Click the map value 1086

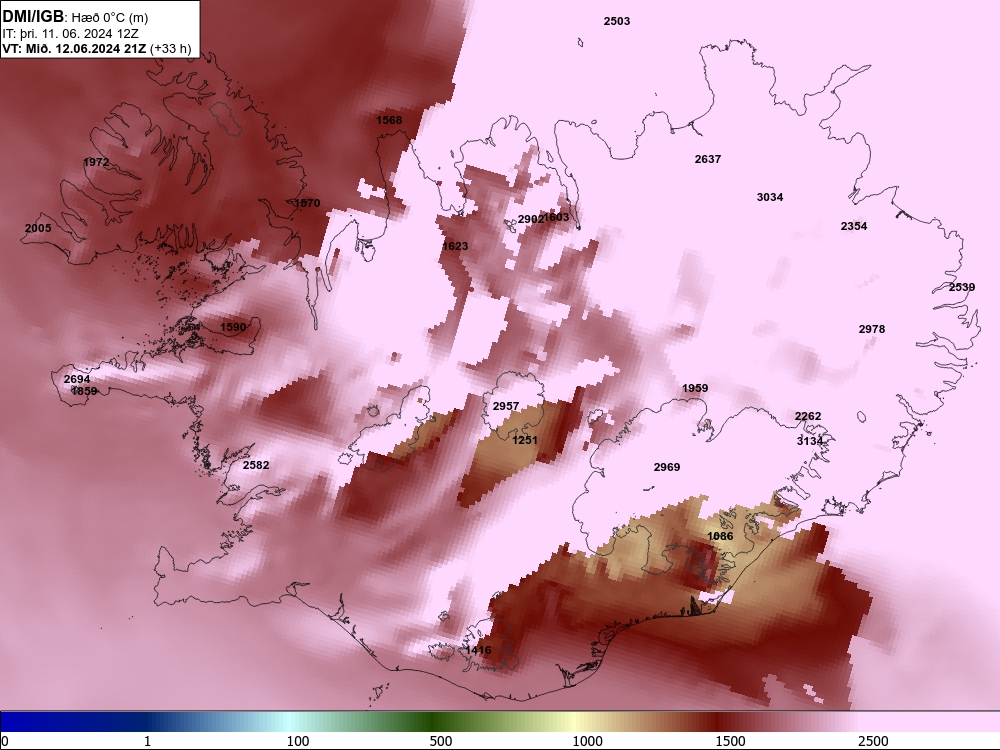tap(720, 536)
